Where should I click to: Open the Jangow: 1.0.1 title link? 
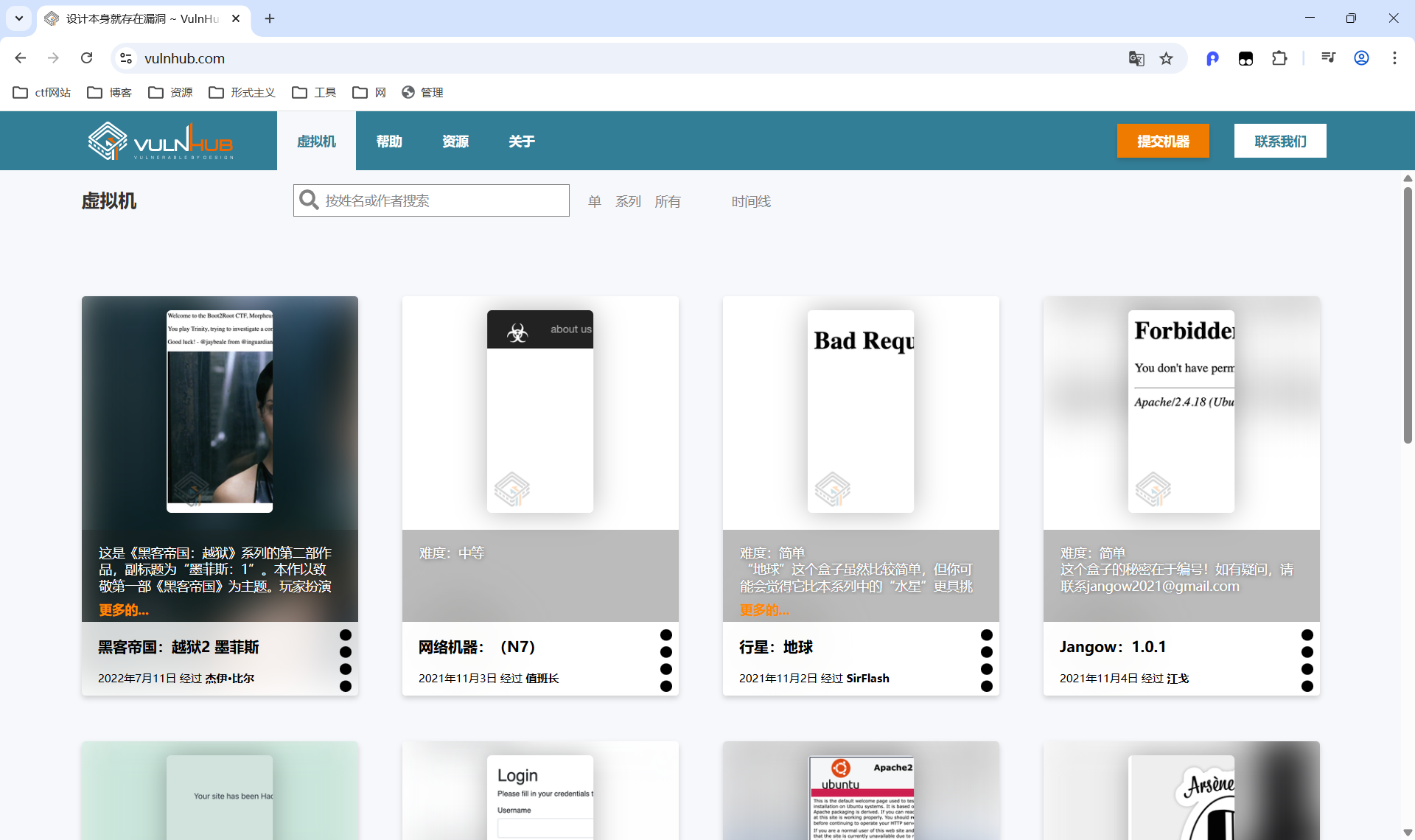1113,647
